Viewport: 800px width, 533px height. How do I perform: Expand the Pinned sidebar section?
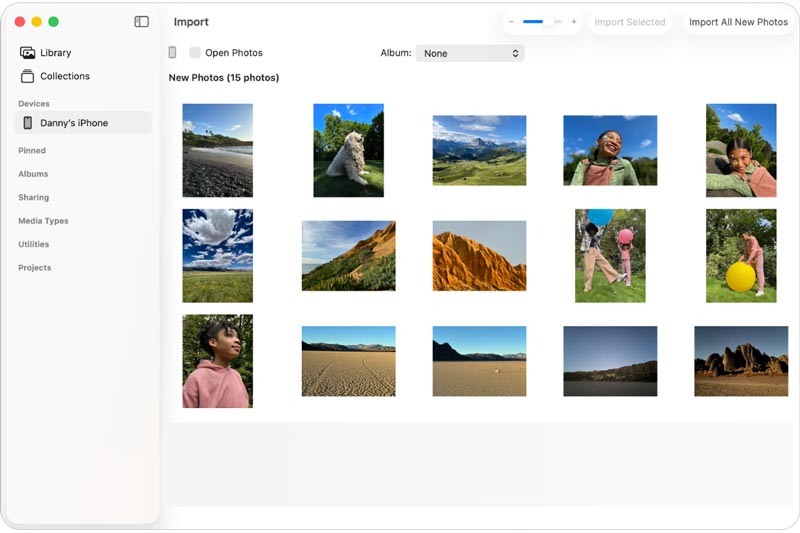(x=32, y=150)
